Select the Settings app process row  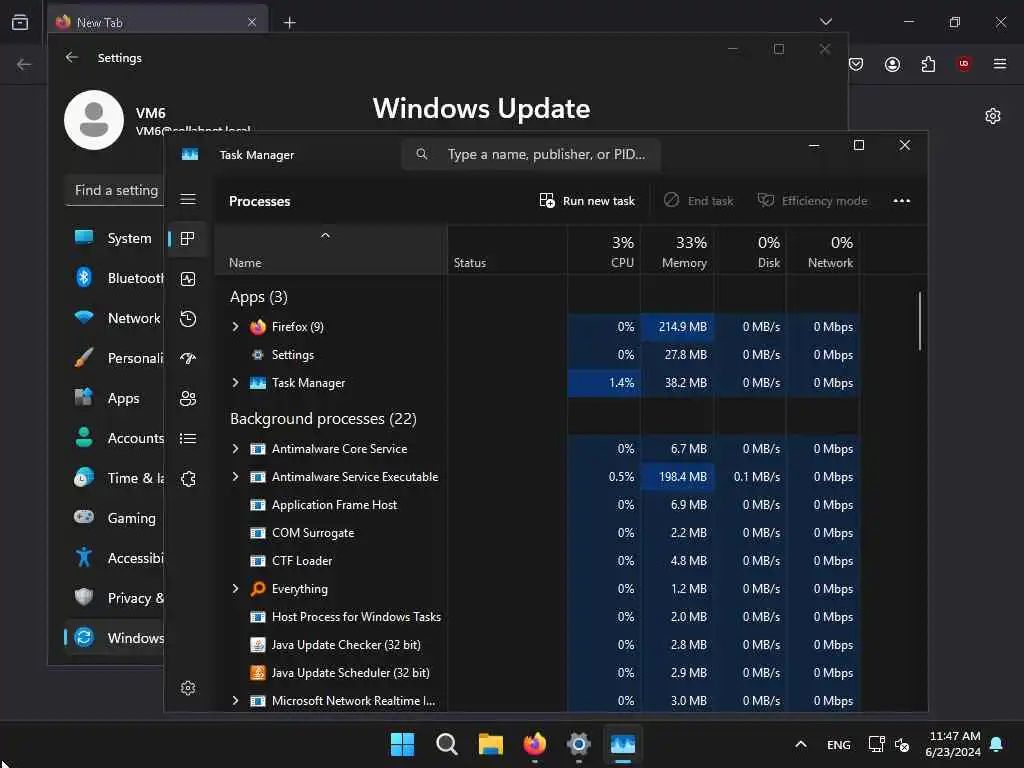tap(537, 355)
